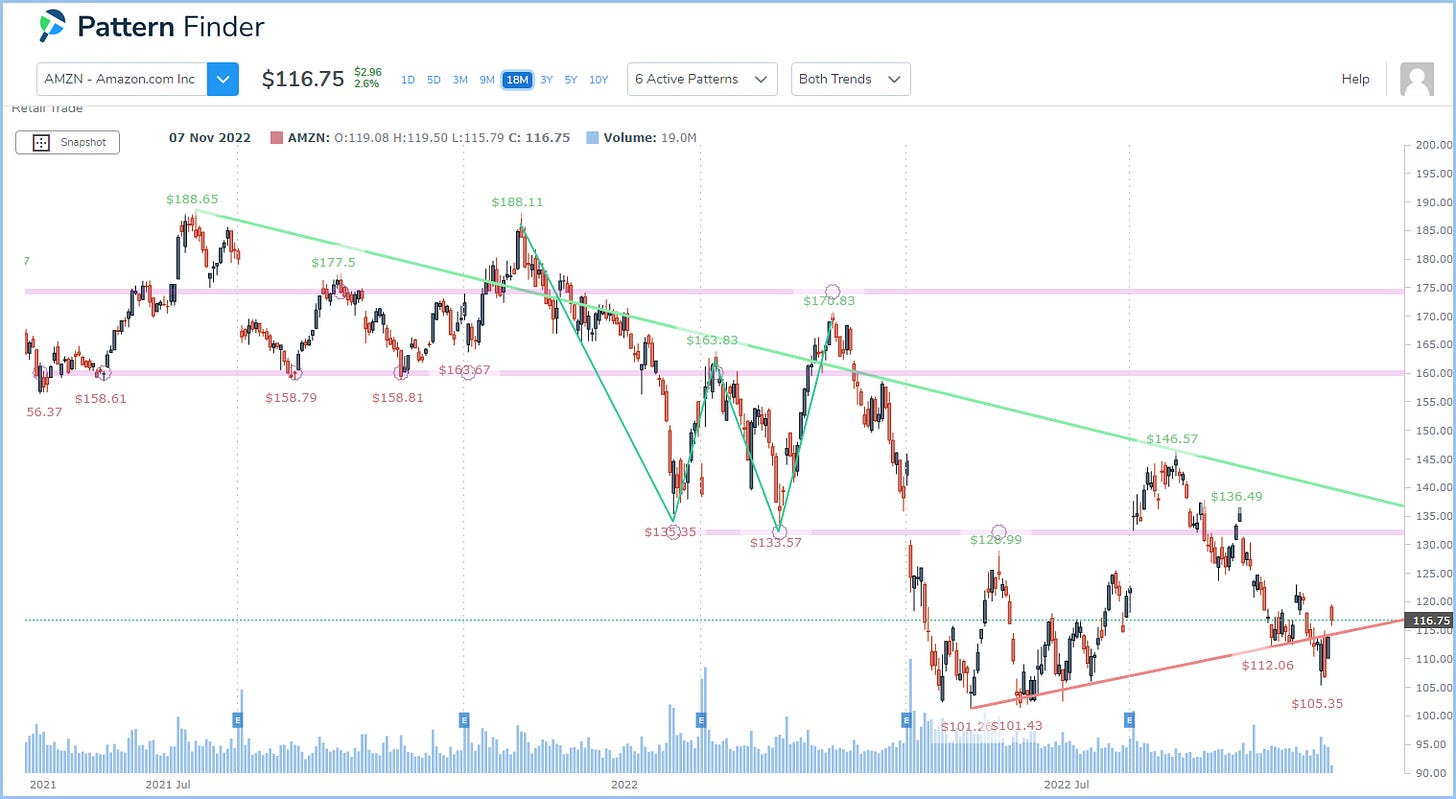
Task: Click the 2022 Jul x-axis label
Action: [1066, 786]
